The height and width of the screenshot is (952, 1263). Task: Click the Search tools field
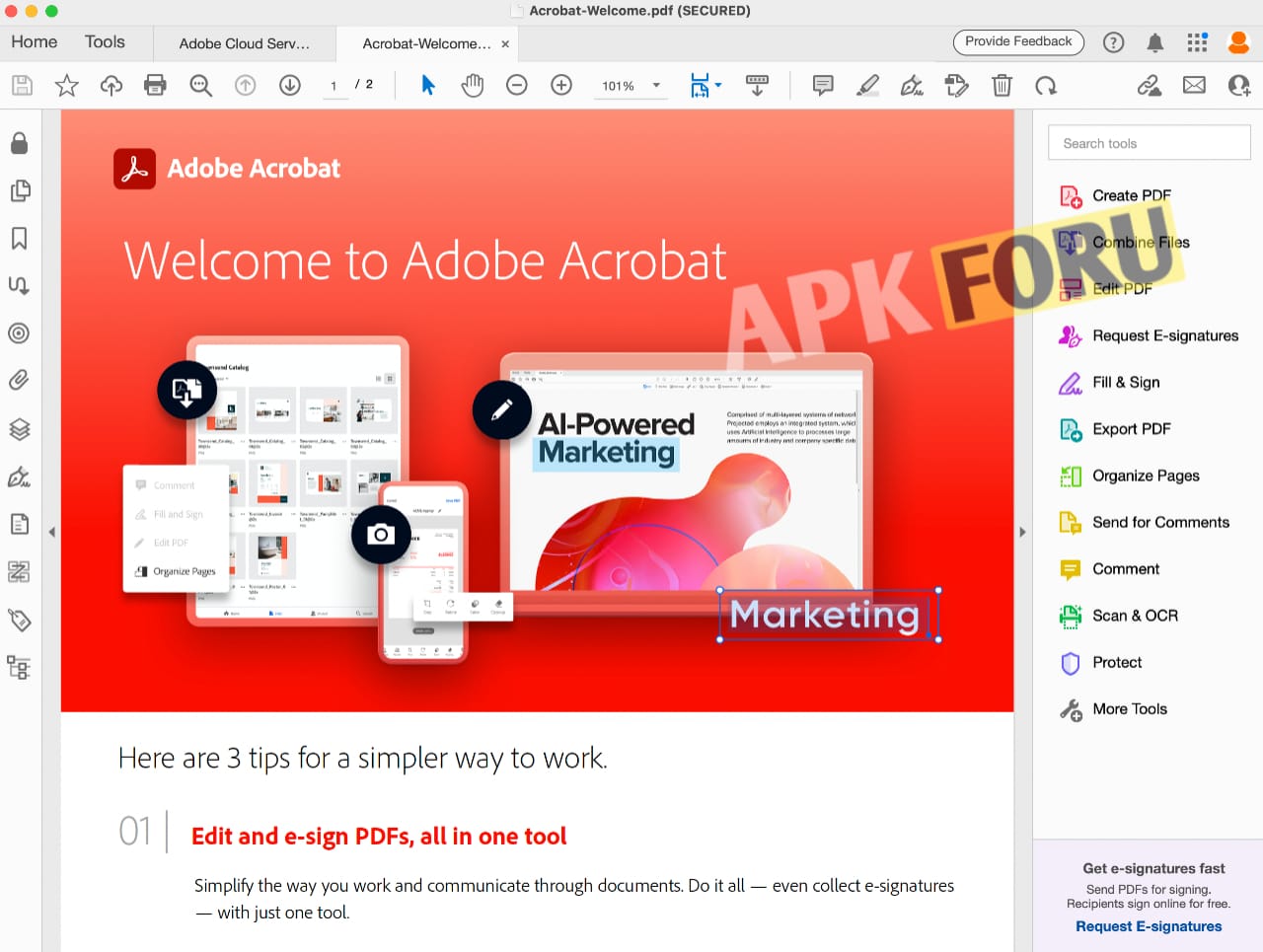click(x=1150, y=143)
